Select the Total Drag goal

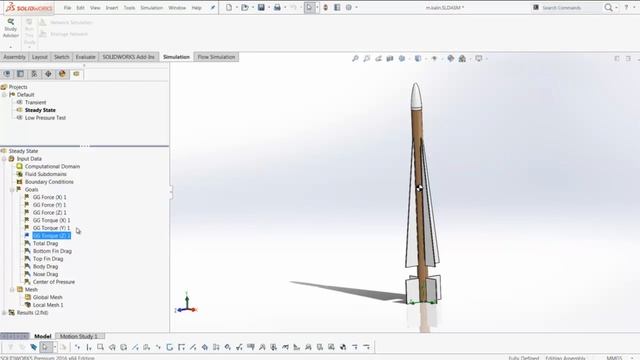[x=45, y=244]
